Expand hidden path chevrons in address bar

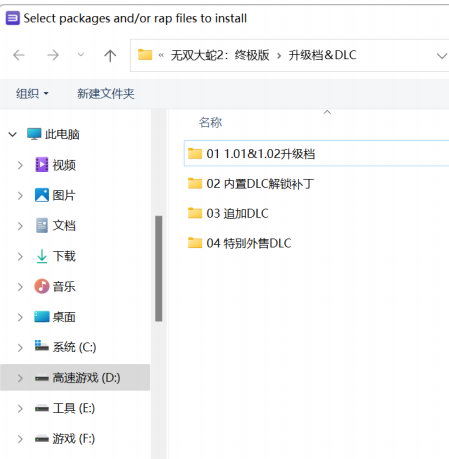161,55
